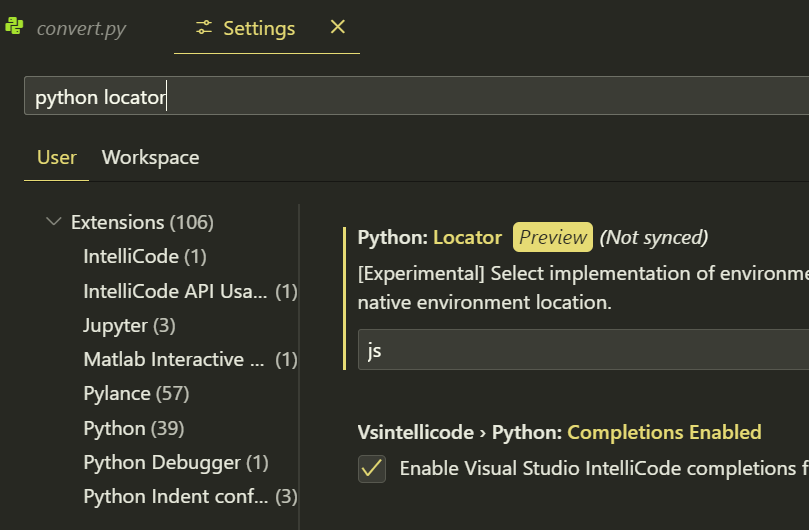The image size is (809, 530).
Task: Open the convert.py editor tab
Action: tap(81, 28)
